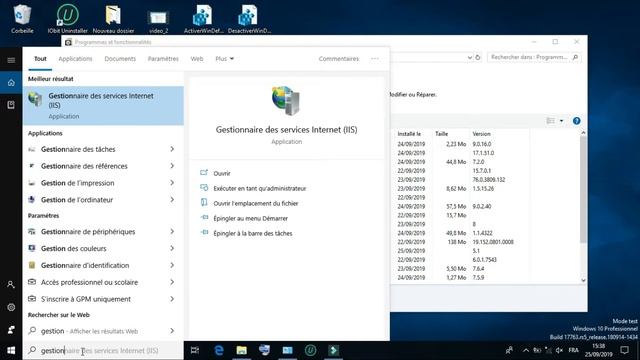Open the feedback person icon in sidebar
The image size is (640, 360).
(x=11, y=329)
